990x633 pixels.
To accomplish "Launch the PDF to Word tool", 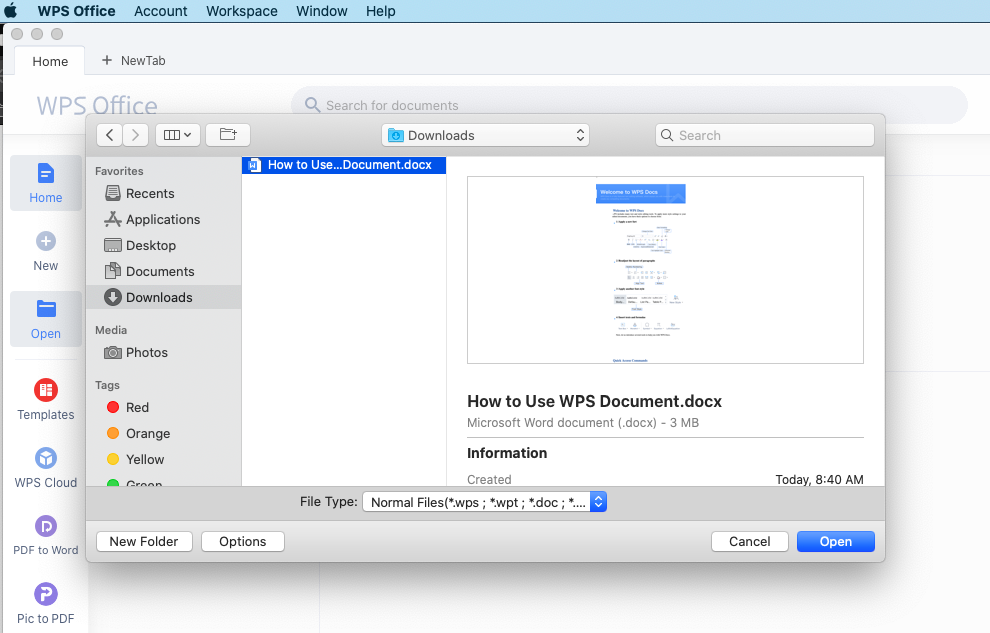I will point(46,526).
